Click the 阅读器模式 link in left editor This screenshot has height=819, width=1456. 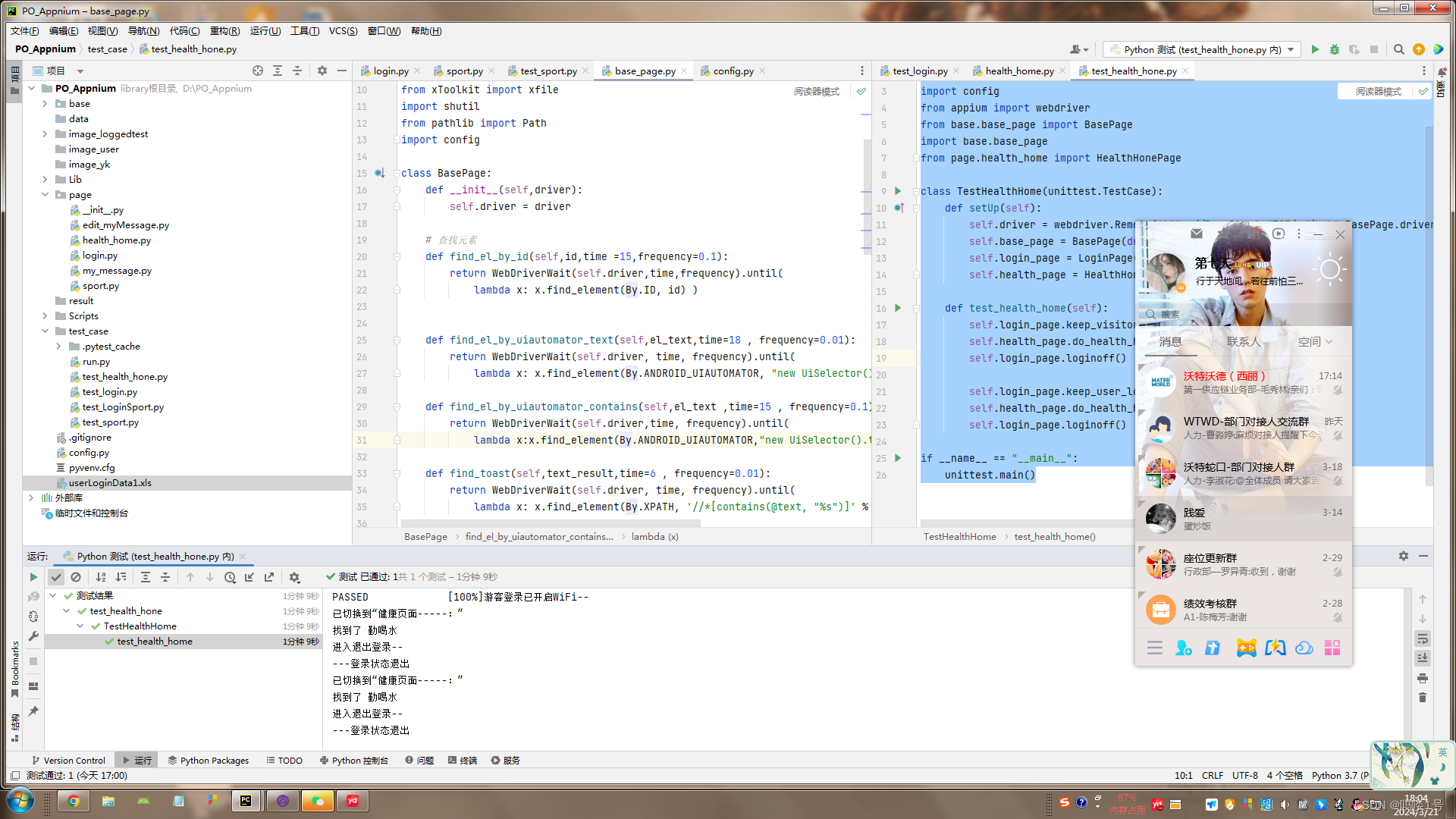[816, 91]
